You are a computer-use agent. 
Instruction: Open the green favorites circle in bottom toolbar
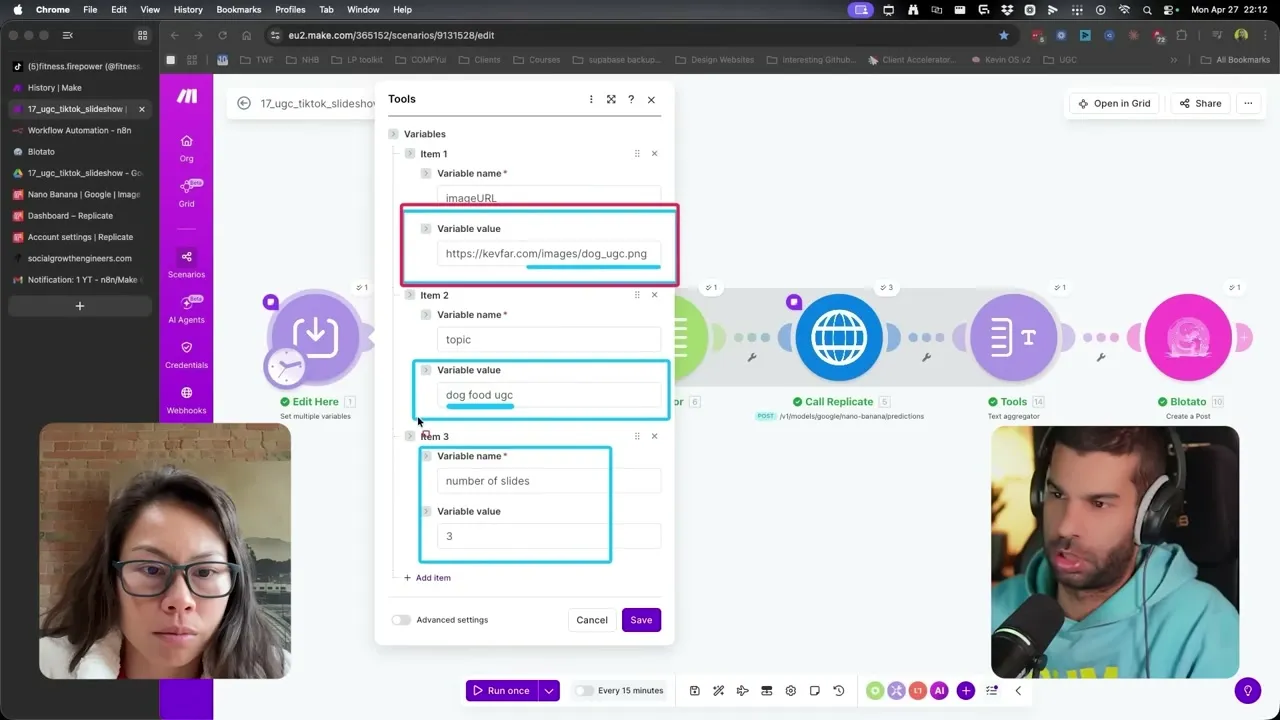876,690
